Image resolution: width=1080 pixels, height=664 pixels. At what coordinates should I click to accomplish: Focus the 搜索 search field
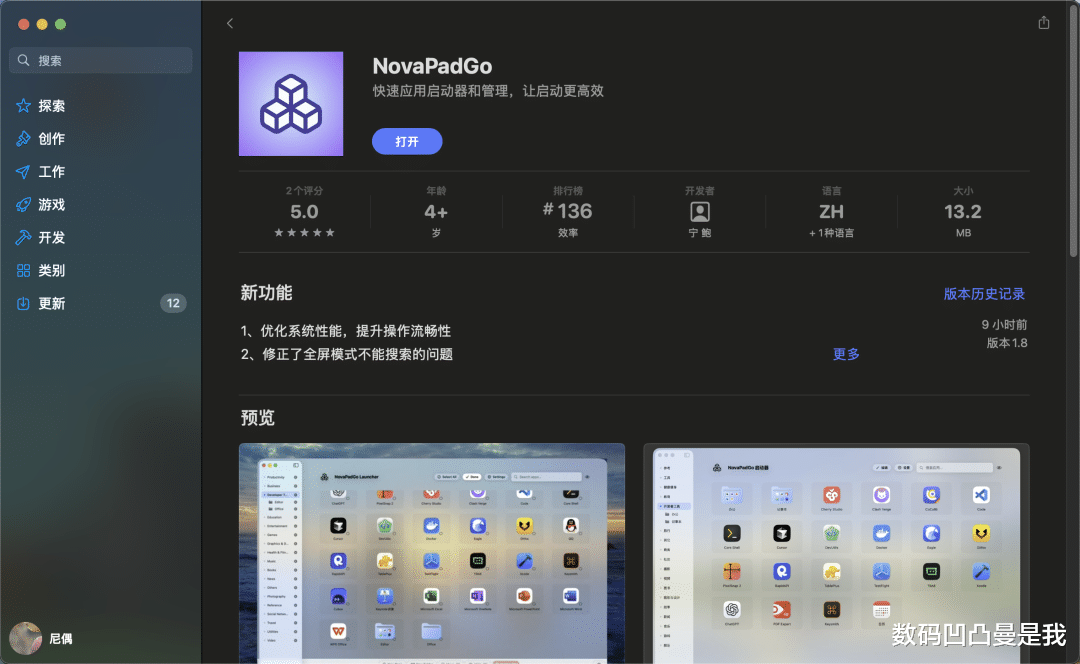101,61
